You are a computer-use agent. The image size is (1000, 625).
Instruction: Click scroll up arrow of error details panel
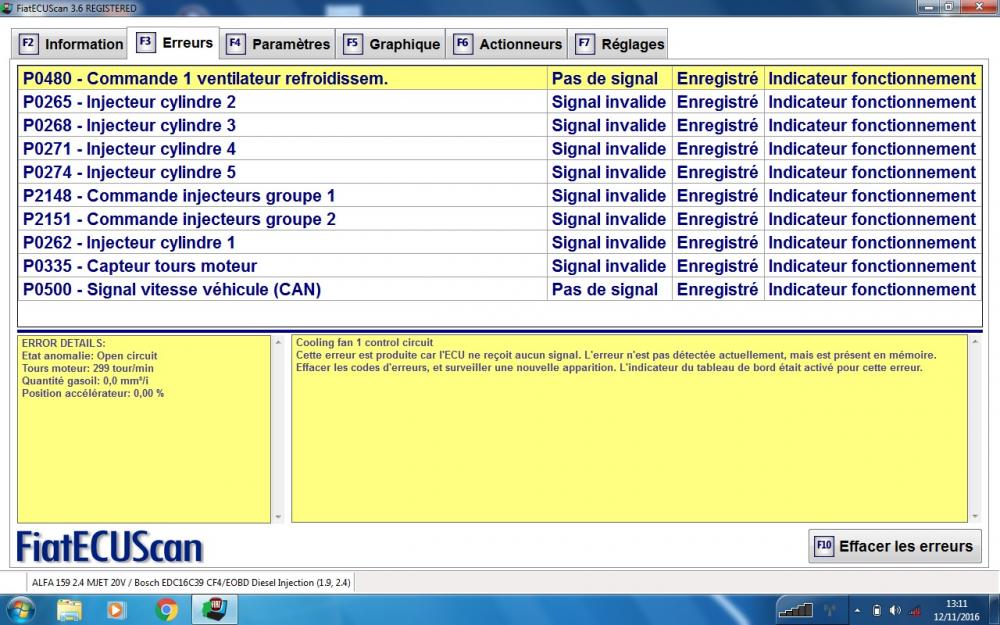pyautogui.click(x=277, y=342)
